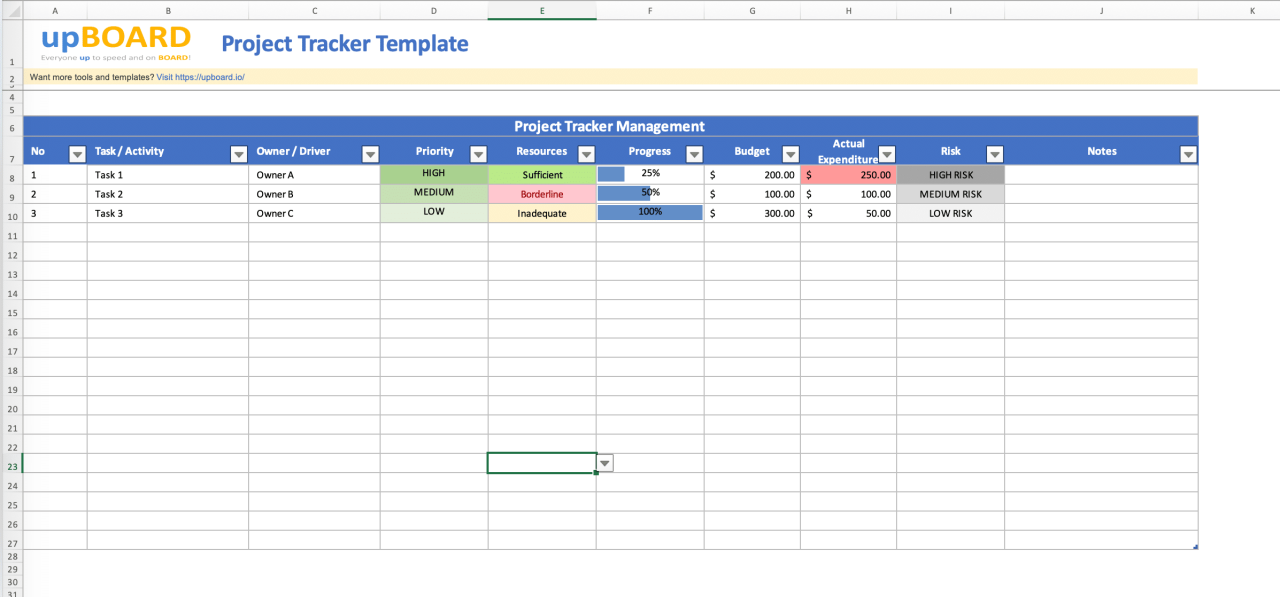1280x597 pixels.
Task: Click the Project Tracker Management title banner
Action: [x=609, y=126]
